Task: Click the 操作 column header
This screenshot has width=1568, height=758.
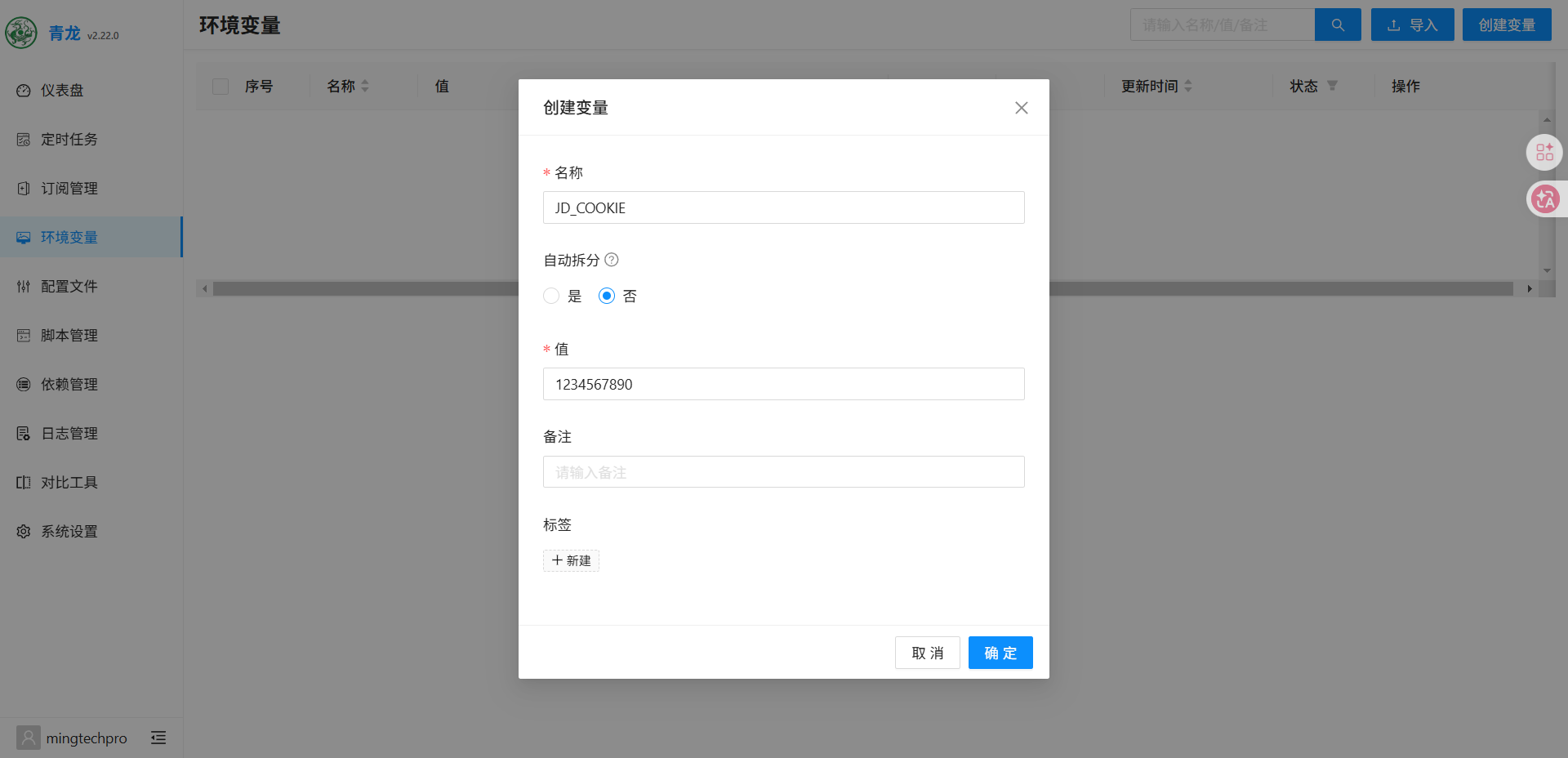Action: click(x=1405, y=86)
